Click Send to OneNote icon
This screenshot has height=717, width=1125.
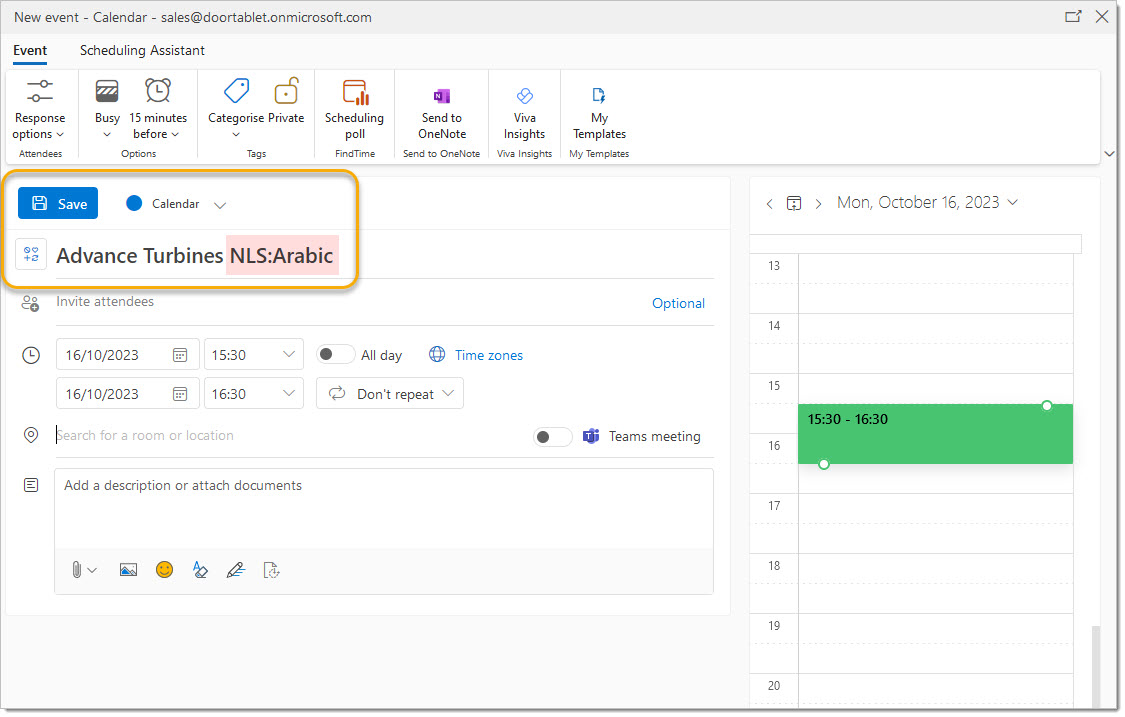[441, 95]
